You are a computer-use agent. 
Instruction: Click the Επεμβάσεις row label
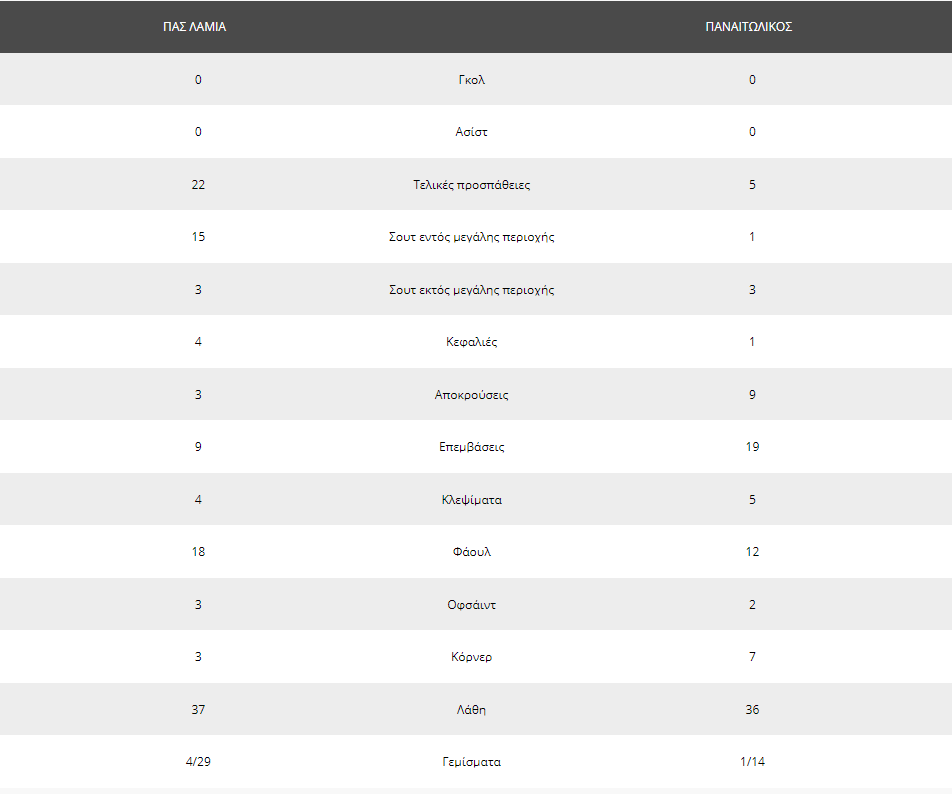coord(472,447)
